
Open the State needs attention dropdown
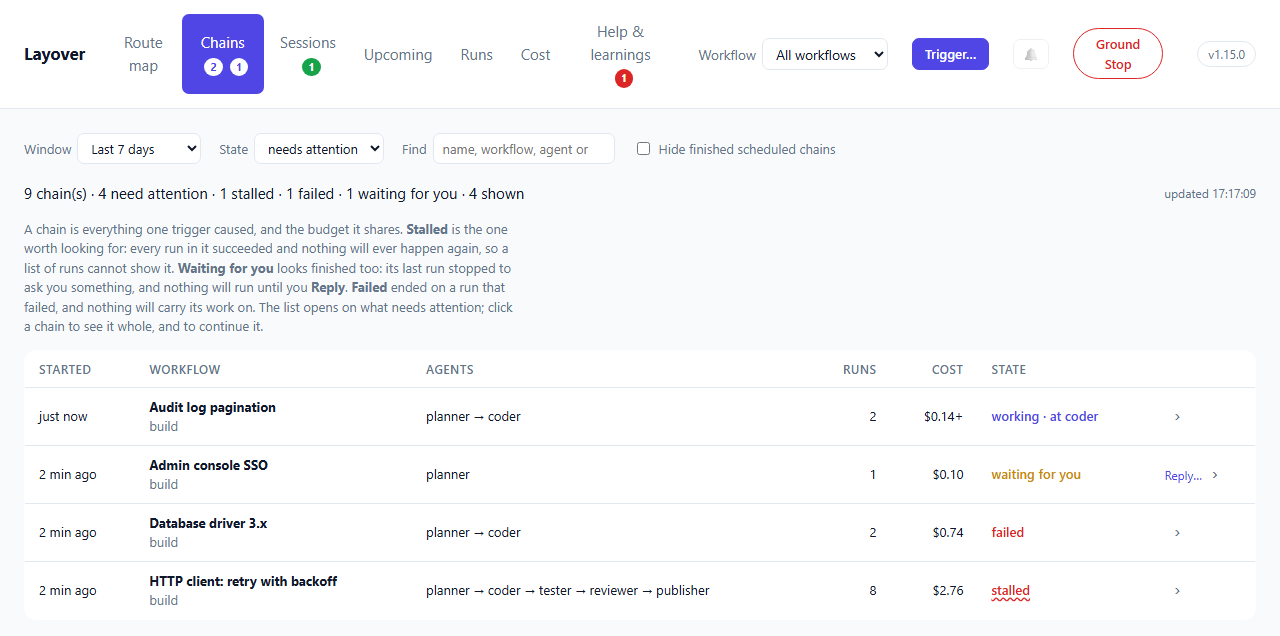point(319,149)
